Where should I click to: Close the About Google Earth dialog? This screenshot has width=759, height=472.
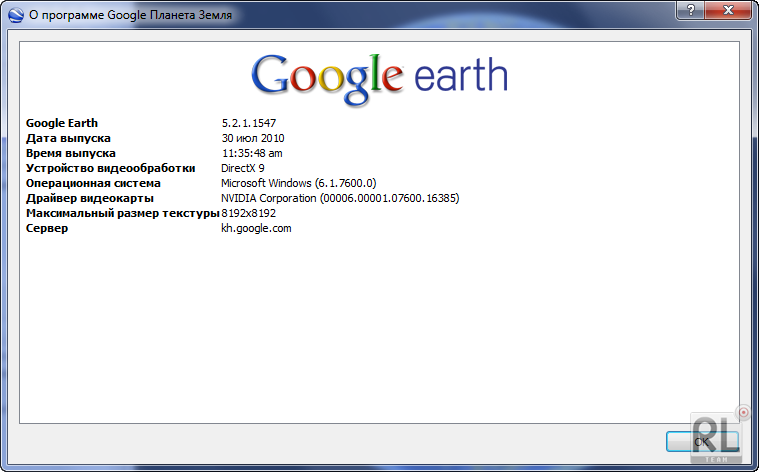tap(730, 12)
